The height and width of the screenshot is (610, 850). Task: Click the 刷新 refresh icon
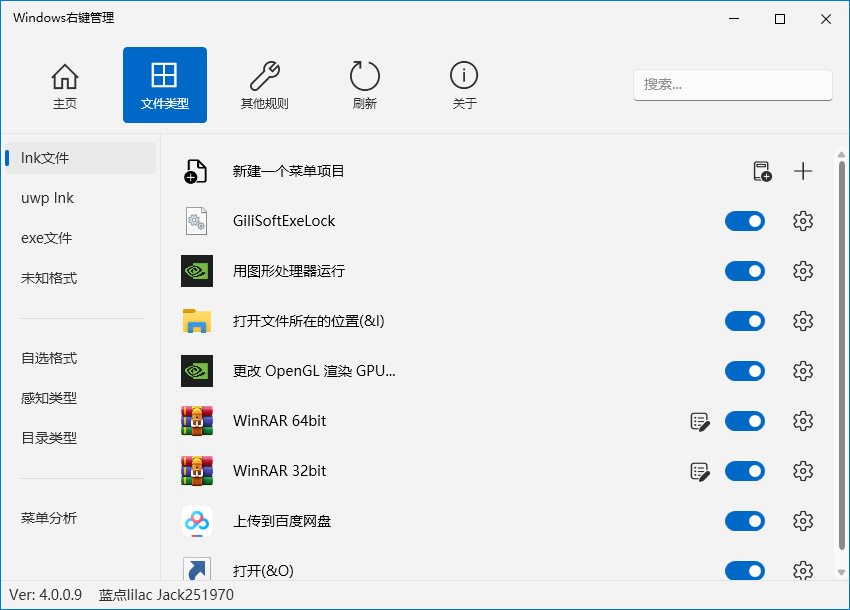[x=364, y=85]
